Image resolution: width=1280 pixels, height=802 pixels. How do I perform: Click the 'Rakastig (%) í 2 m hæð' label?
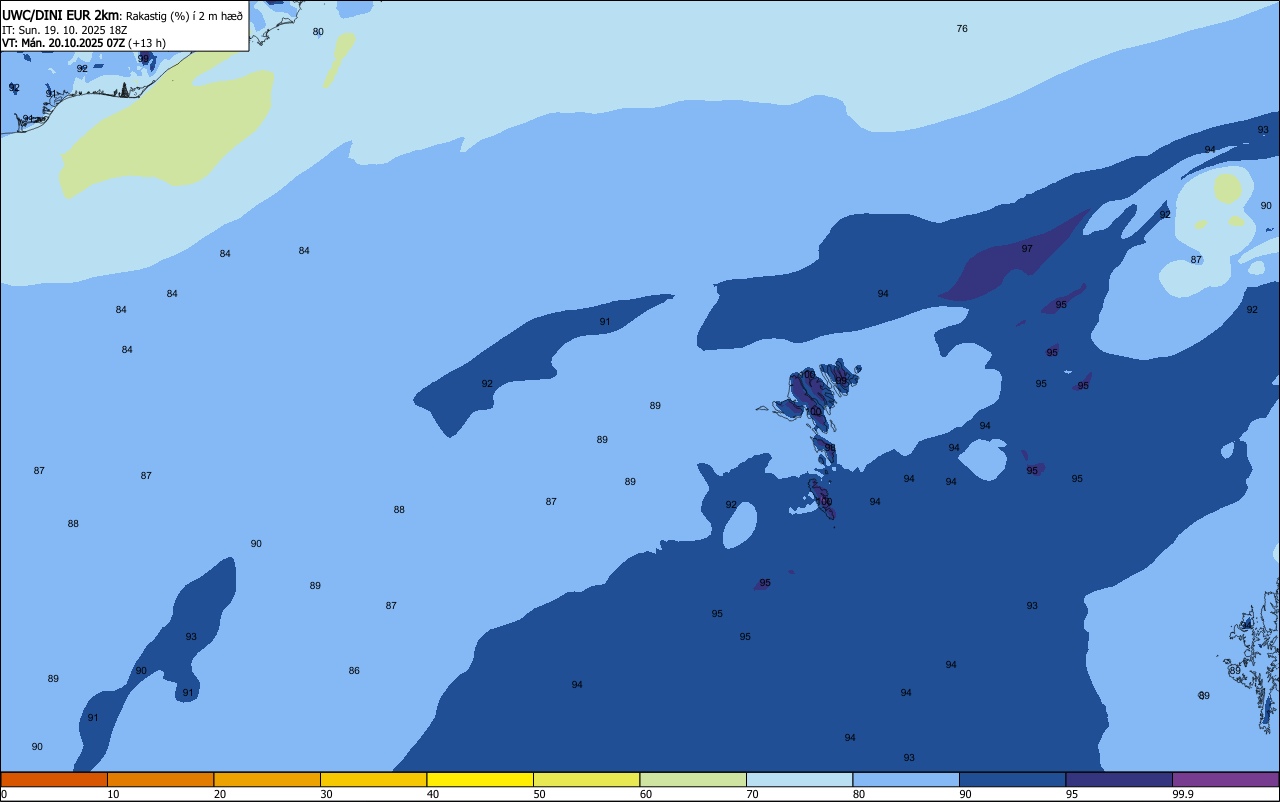184,16
